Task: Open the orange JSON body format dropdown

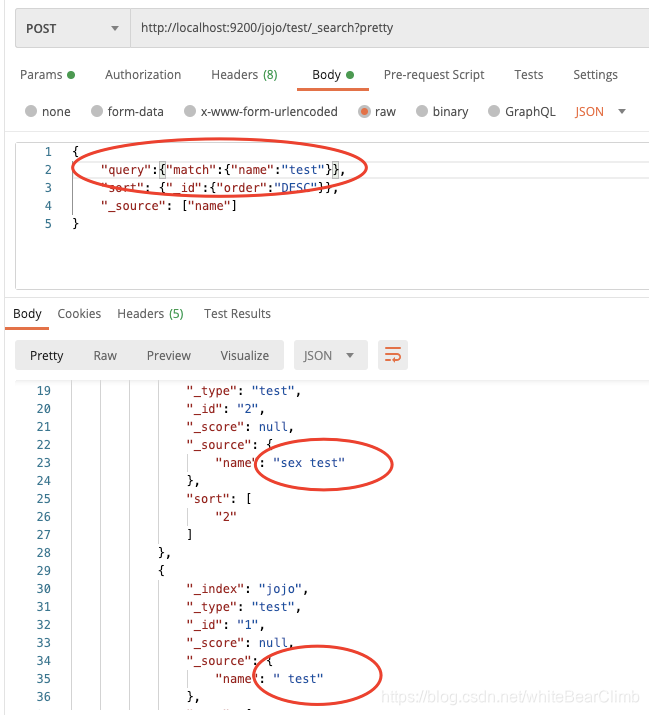Action: pos(600,111)
